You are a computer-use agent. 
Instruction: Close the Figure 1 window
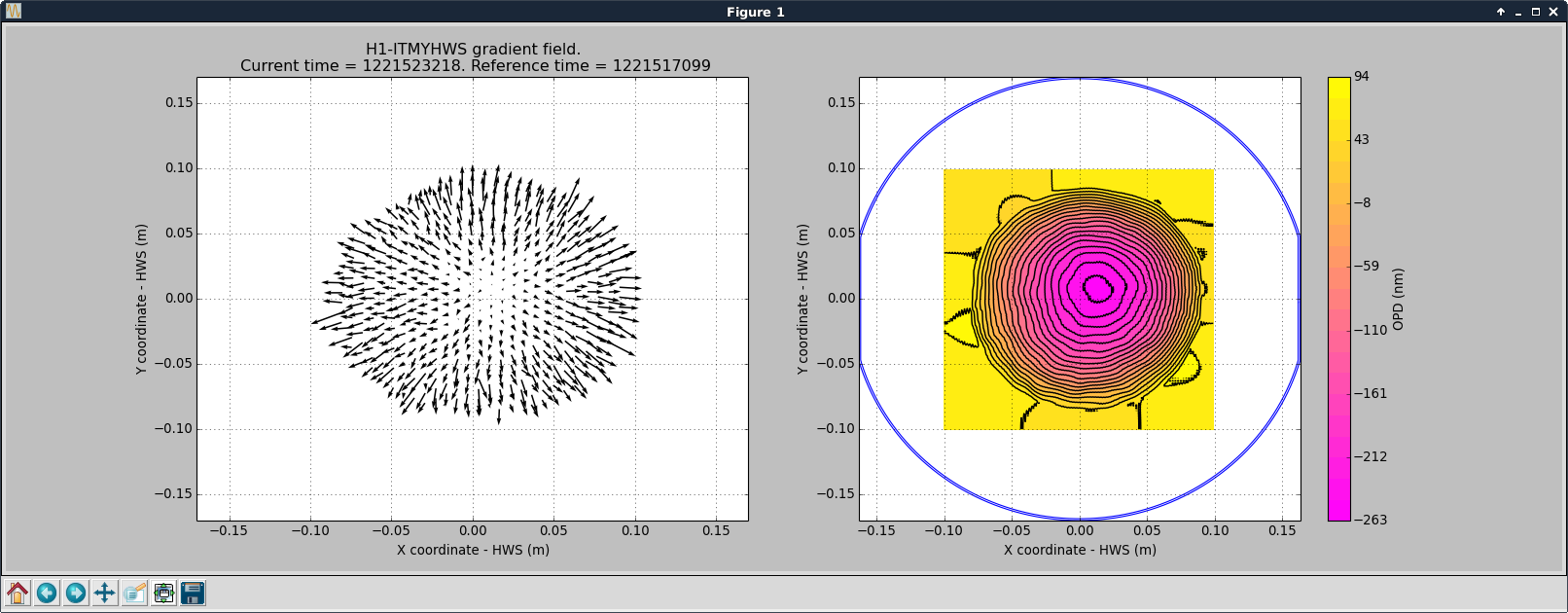1553,12
